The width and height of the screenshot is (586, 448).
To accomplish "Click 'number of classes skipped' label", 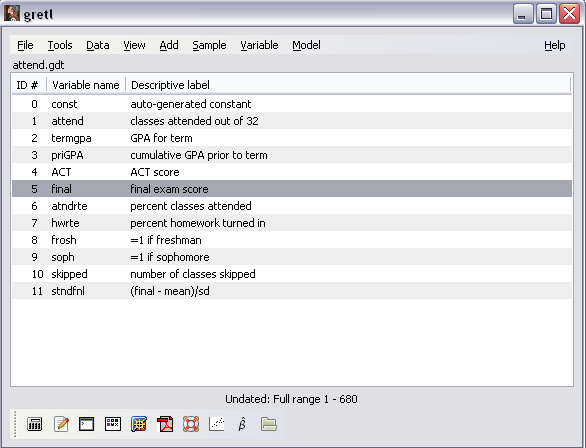I will coord(193,274).
